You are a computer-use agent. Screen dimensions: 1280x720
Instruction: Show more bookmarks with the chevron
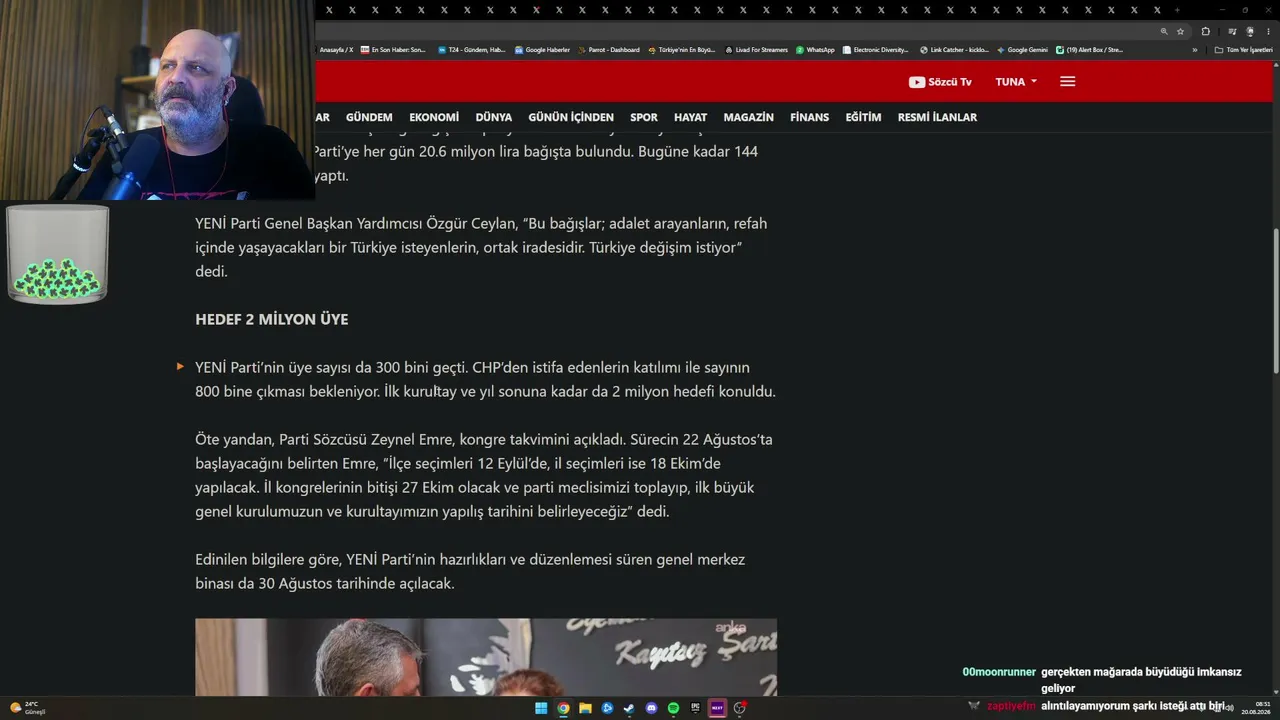1194,50
